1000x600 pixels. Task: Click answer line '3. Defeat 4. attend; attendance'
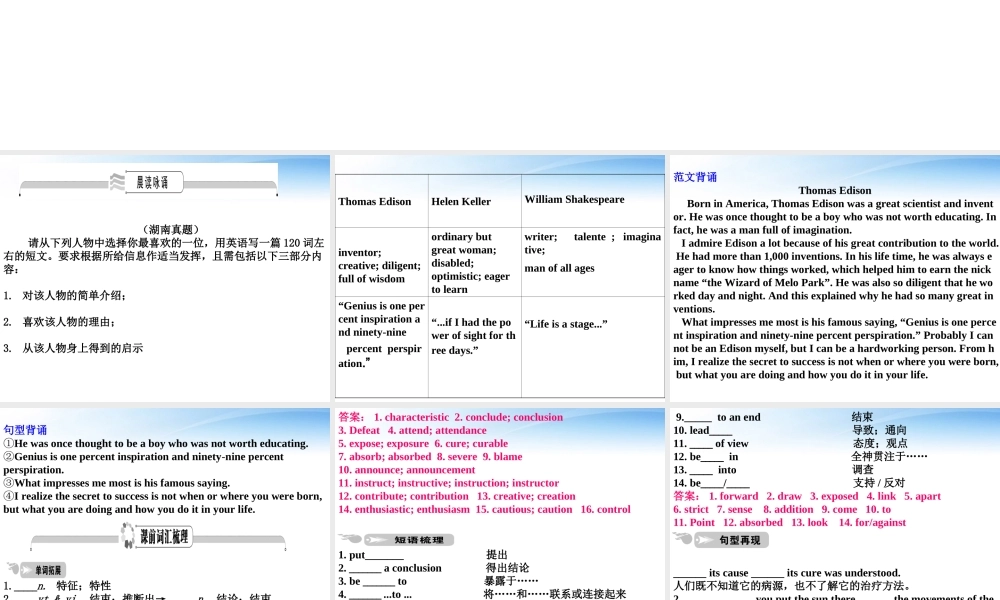[x=412, y=430]
